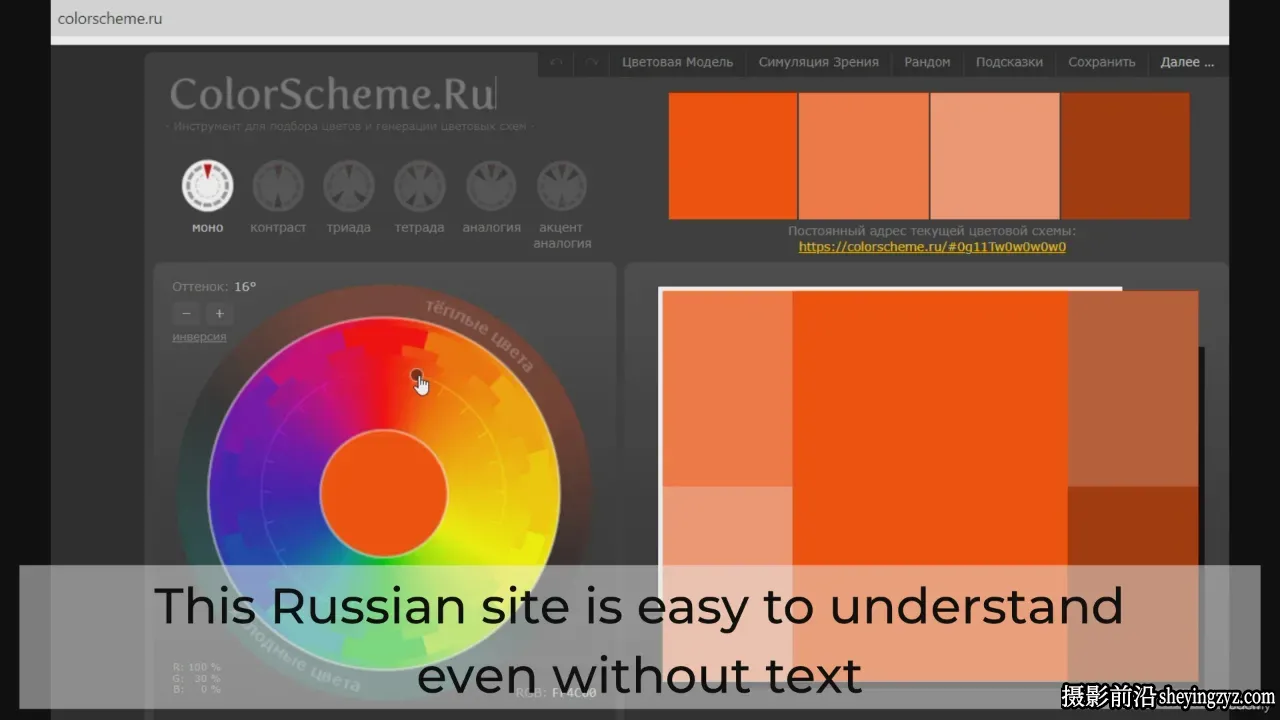Image resolution: width=1280 pixels, height=720 pixels.
Task: Click the bright orange swatch in the palette strip
Action: click(733, 156)
